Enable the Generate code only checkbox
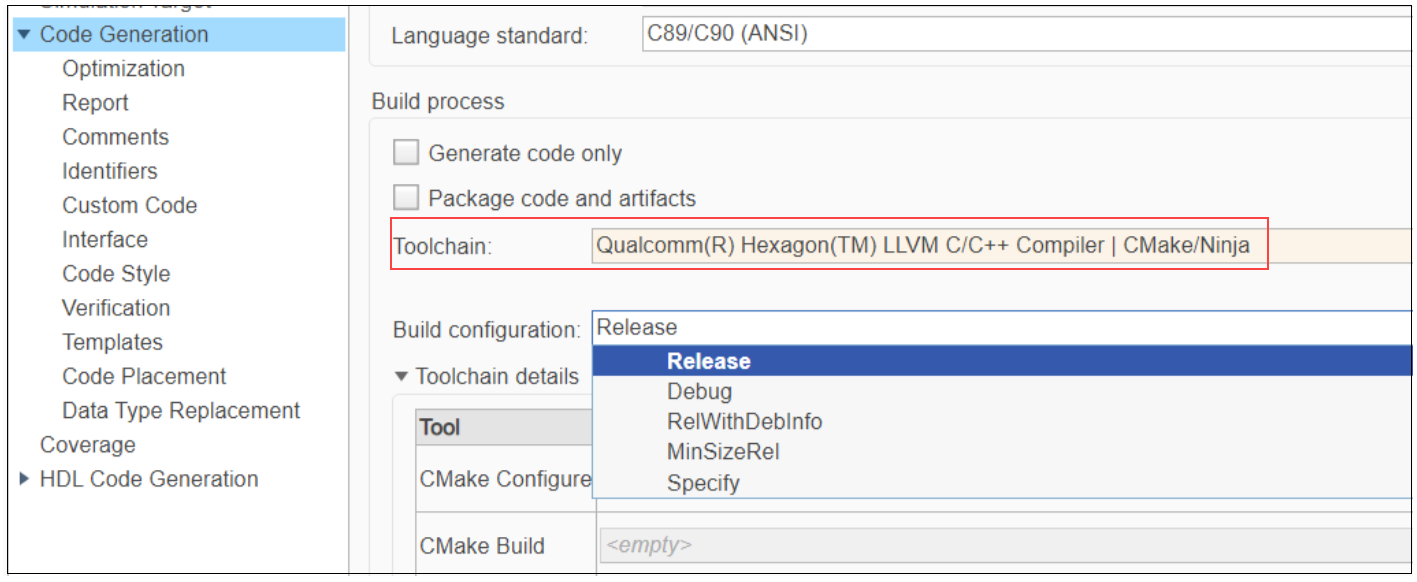Viewport: 1417px width, 582px height. [406, 153]
